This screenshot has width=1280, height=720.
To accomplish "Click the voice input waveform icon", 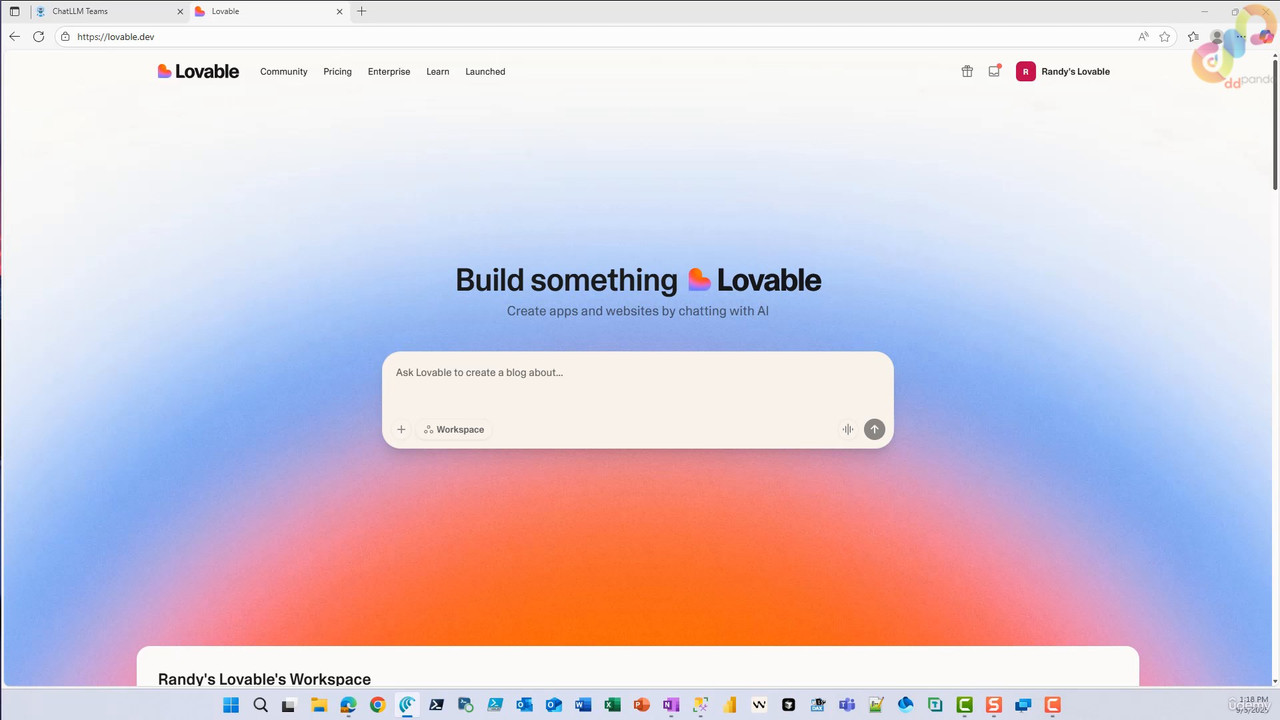I will pos(848,429).
